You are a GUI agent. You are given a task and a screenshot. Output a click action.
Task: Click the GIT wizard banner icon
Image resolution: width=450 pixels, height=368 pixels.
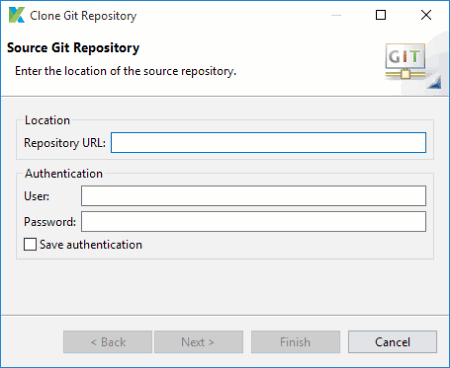click(x=405, y=62)
